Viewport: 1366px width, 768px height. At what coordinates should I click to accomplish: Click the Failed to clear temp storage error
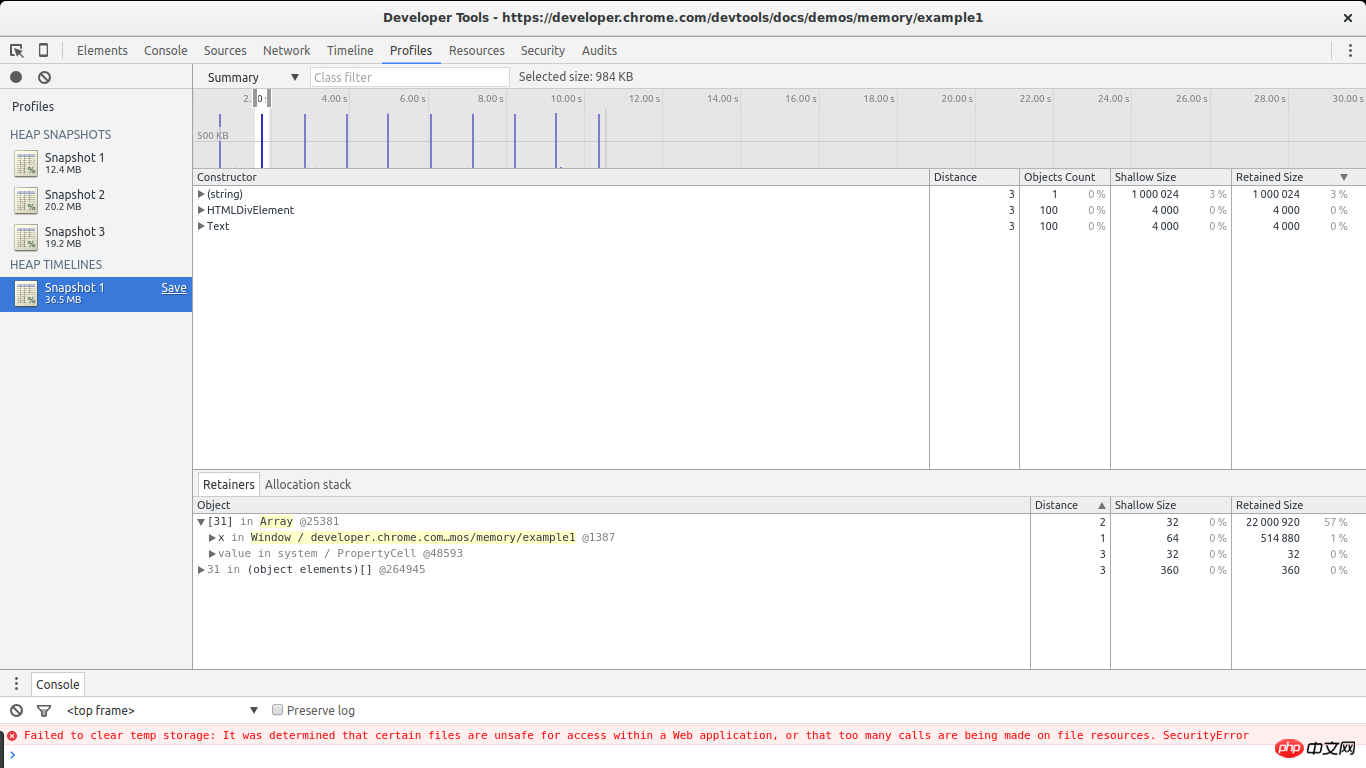click(x=636, y=735)
